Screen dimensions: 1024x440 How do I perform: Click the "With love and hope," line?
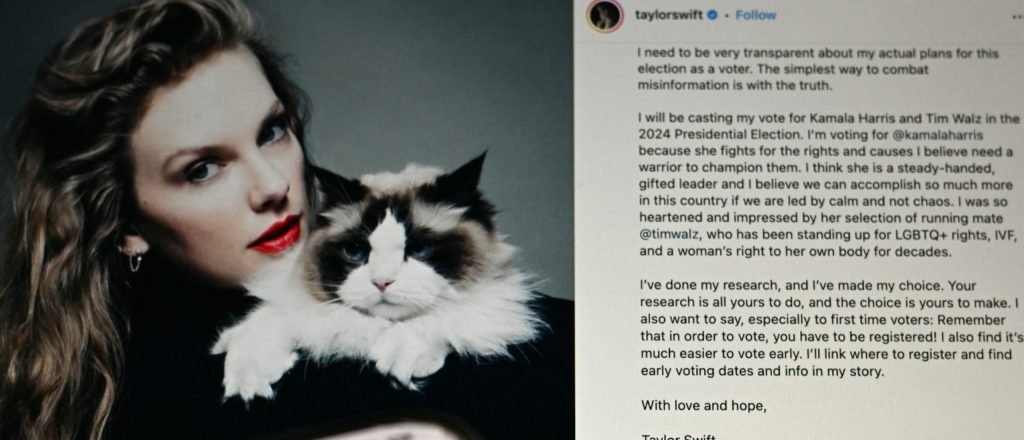pyautogui.click(x=703, y=405)
